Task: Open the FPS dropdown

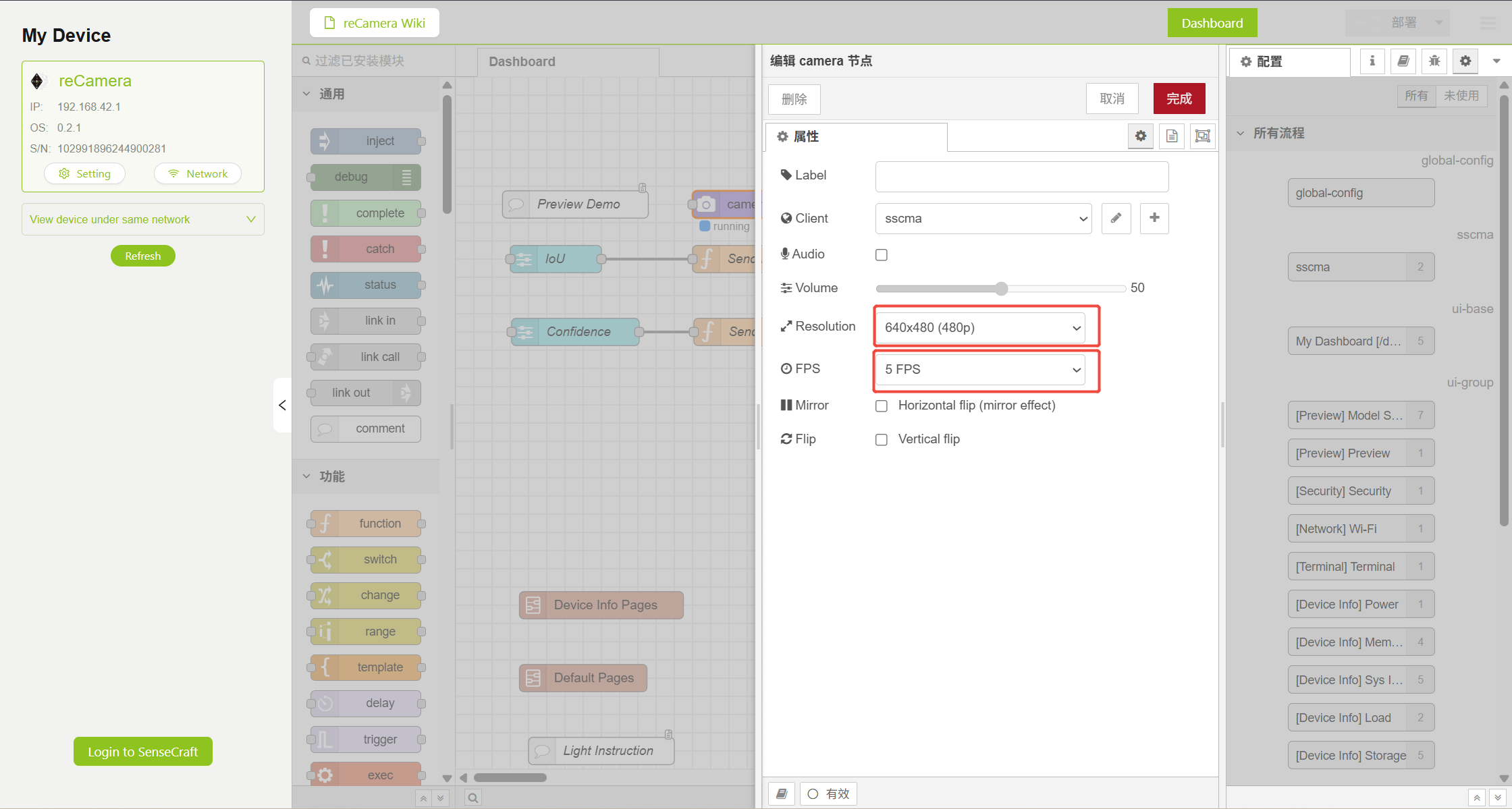Action: [980, 370]
